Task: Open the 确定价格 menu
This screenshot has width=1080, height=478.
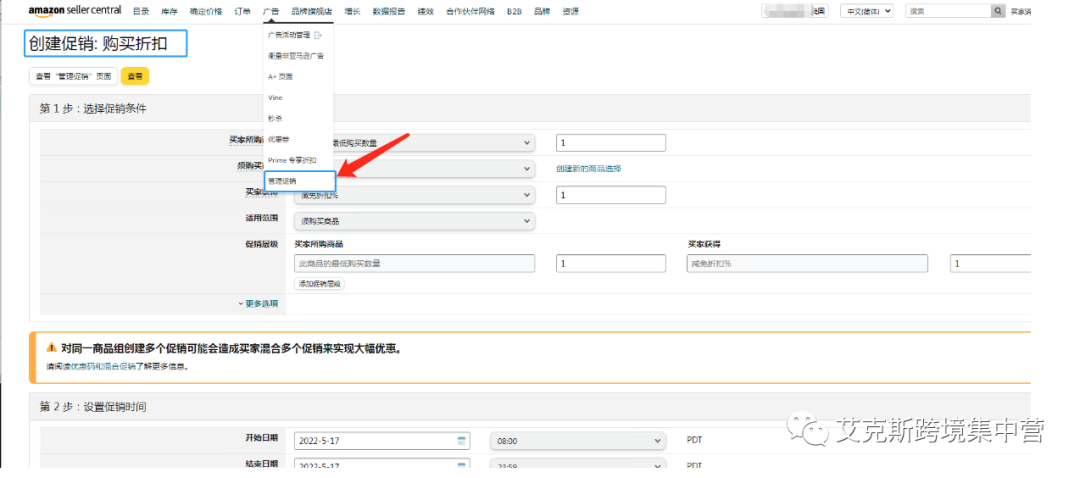Action: (x=206, y=11)
